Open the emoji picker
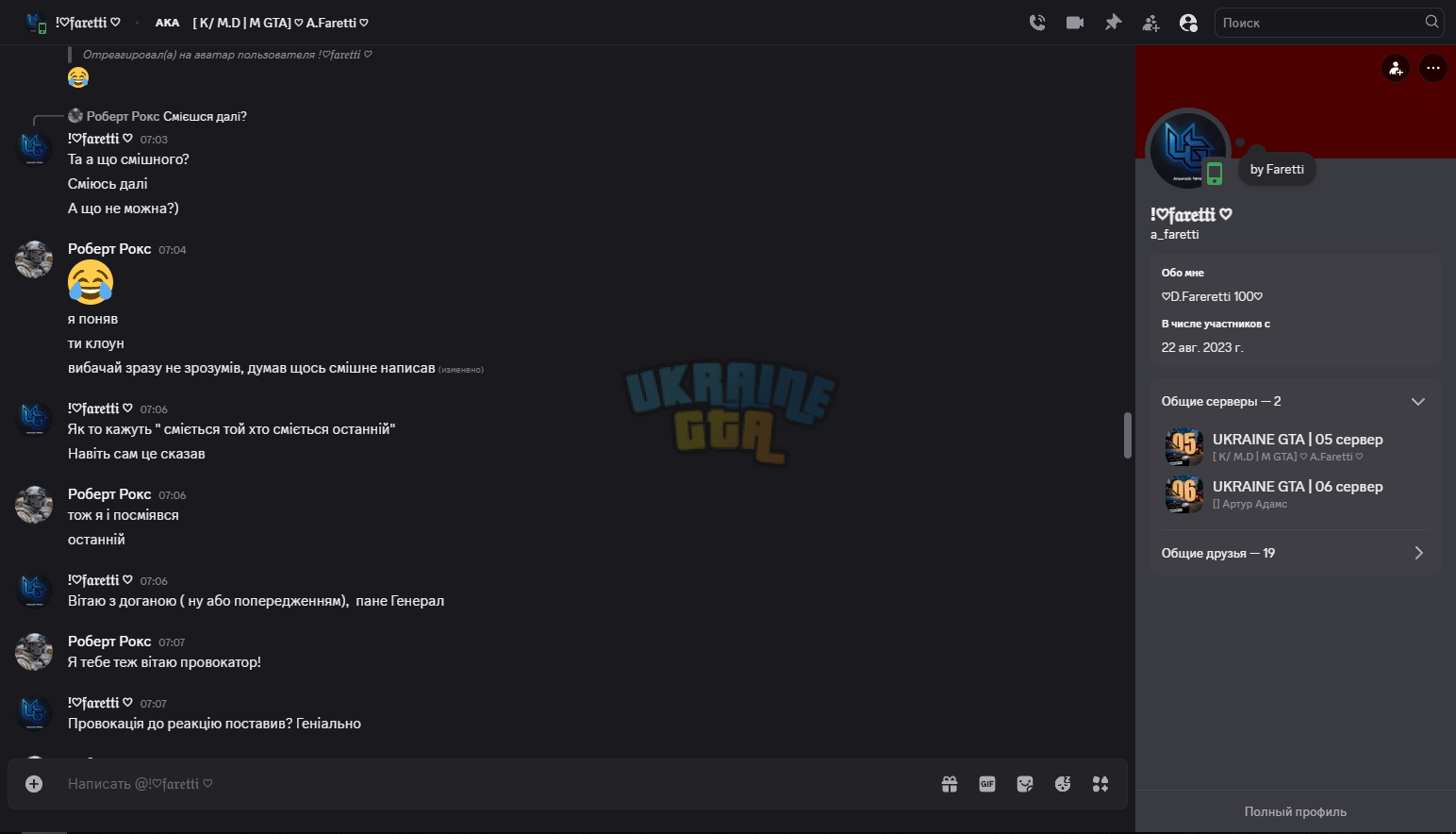This screenshot has height=834, width=1456. pyautogui.click(x=1063, y=784)
